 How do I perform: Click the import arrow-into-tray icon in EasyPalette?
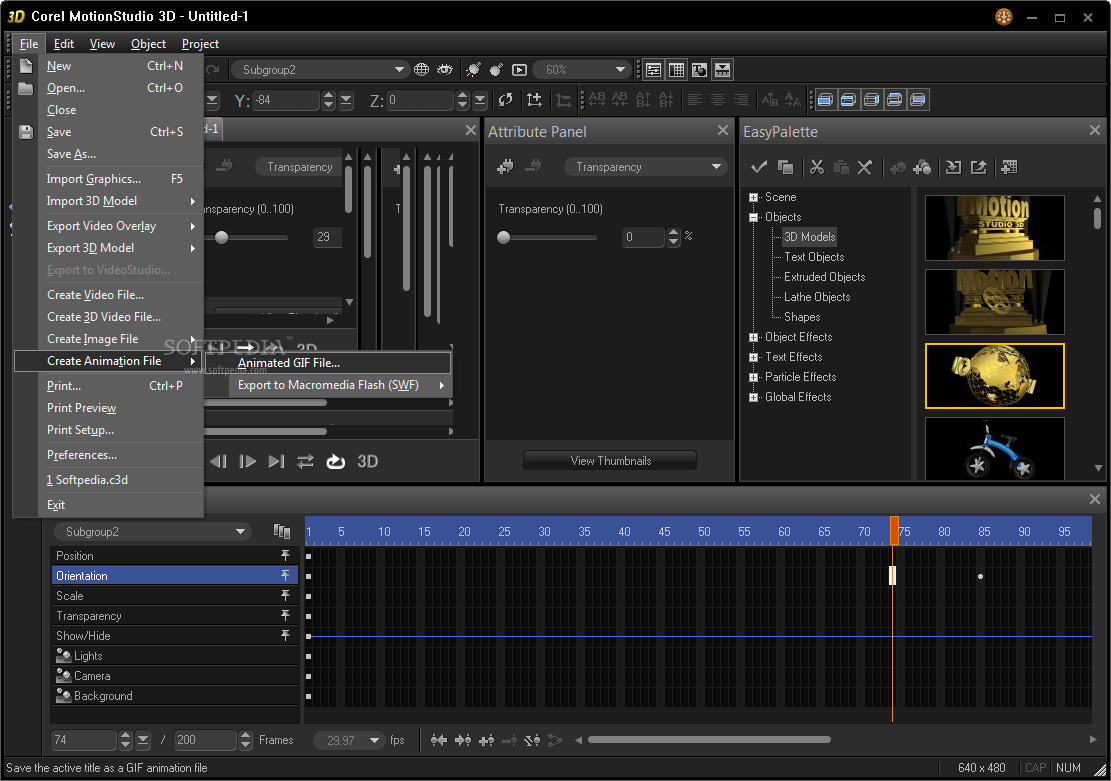(x=954, y=167)
